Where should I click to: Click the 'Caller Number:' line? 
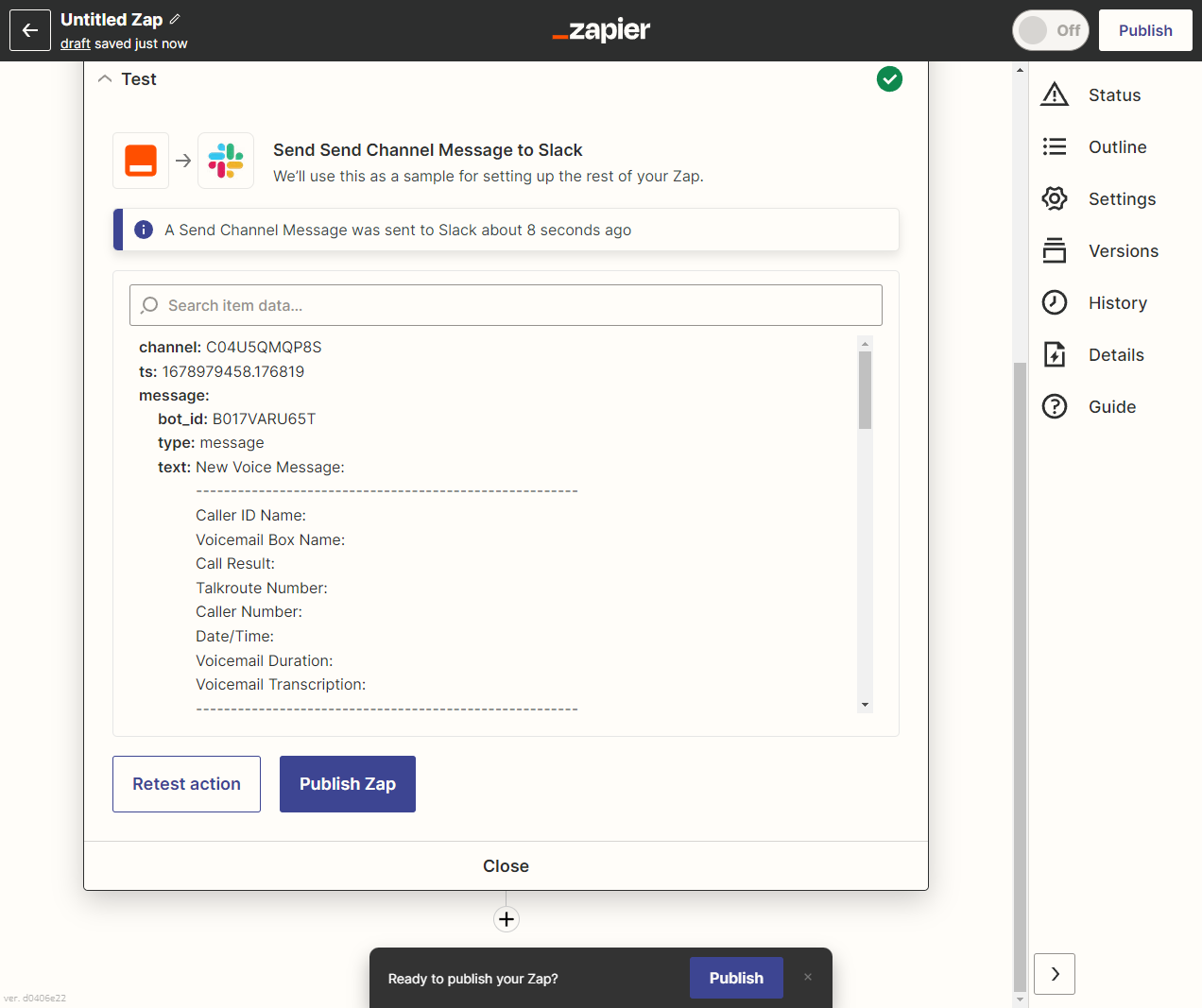[249, 611]
